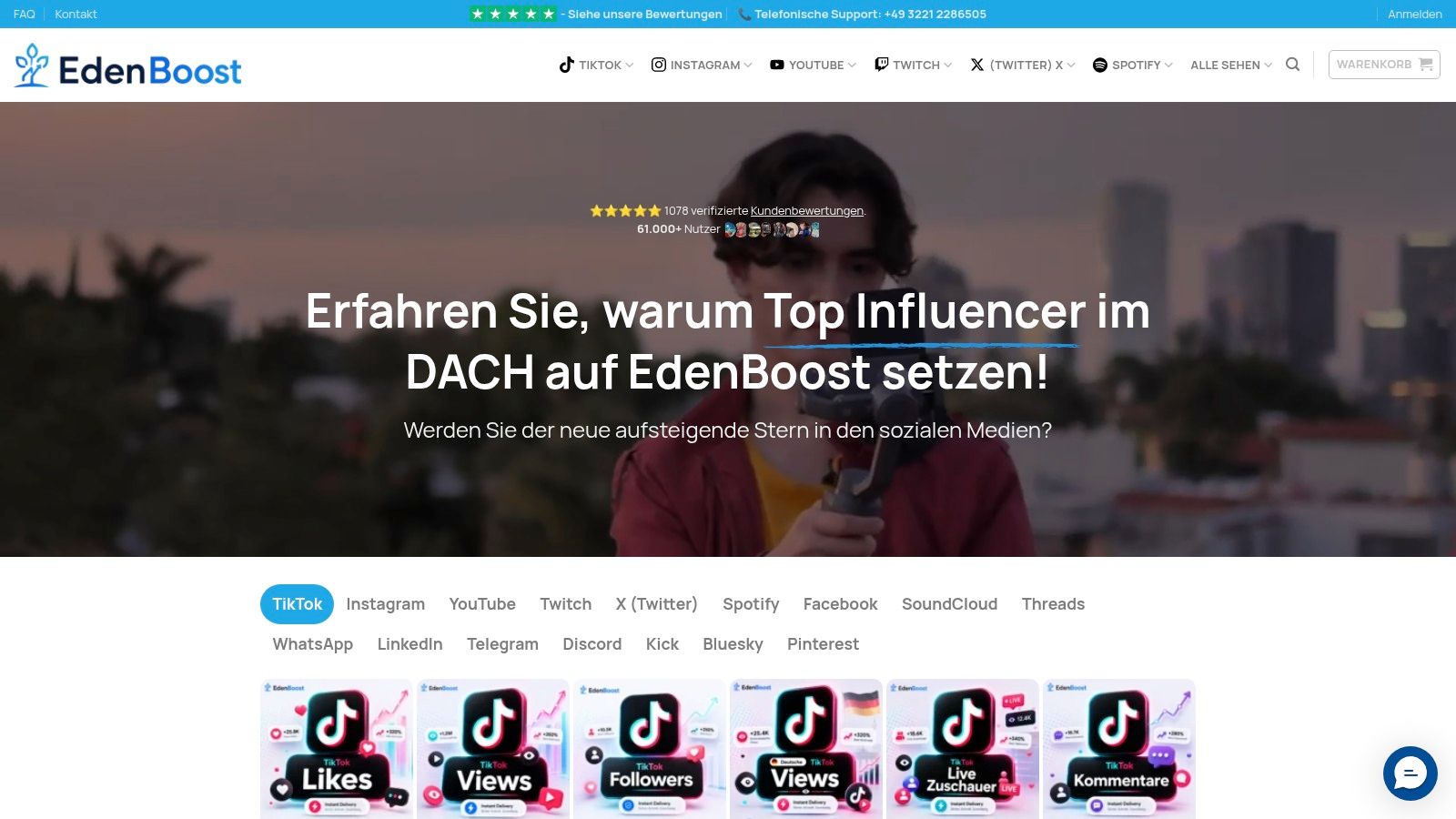Click the Twitch icon in navigation

(881, 65)
